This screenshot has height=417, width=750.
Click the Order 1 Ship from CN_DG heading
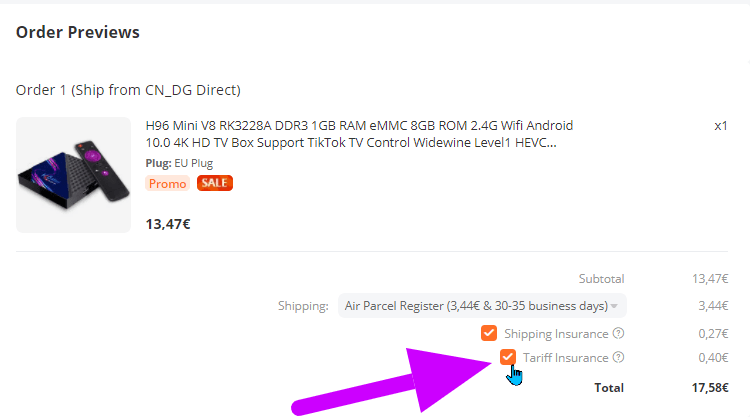coord(128,90)
